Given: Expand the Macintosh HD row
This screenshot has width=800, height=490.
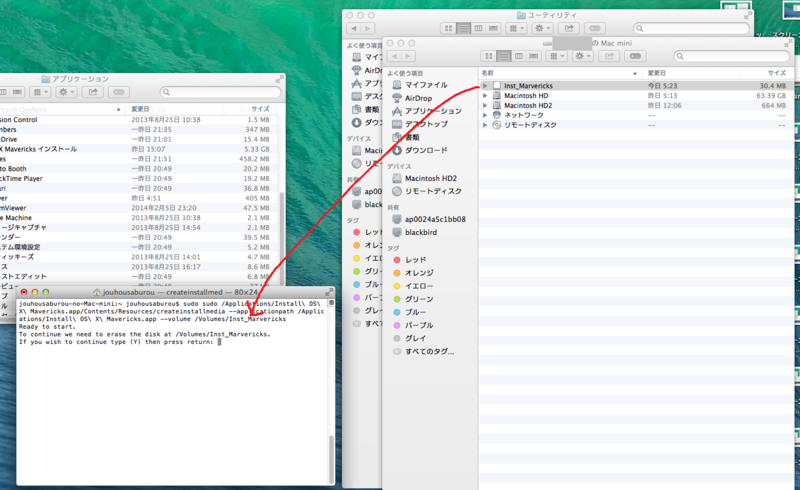Looking at the screenshot, I should click(x=485, y=95).
